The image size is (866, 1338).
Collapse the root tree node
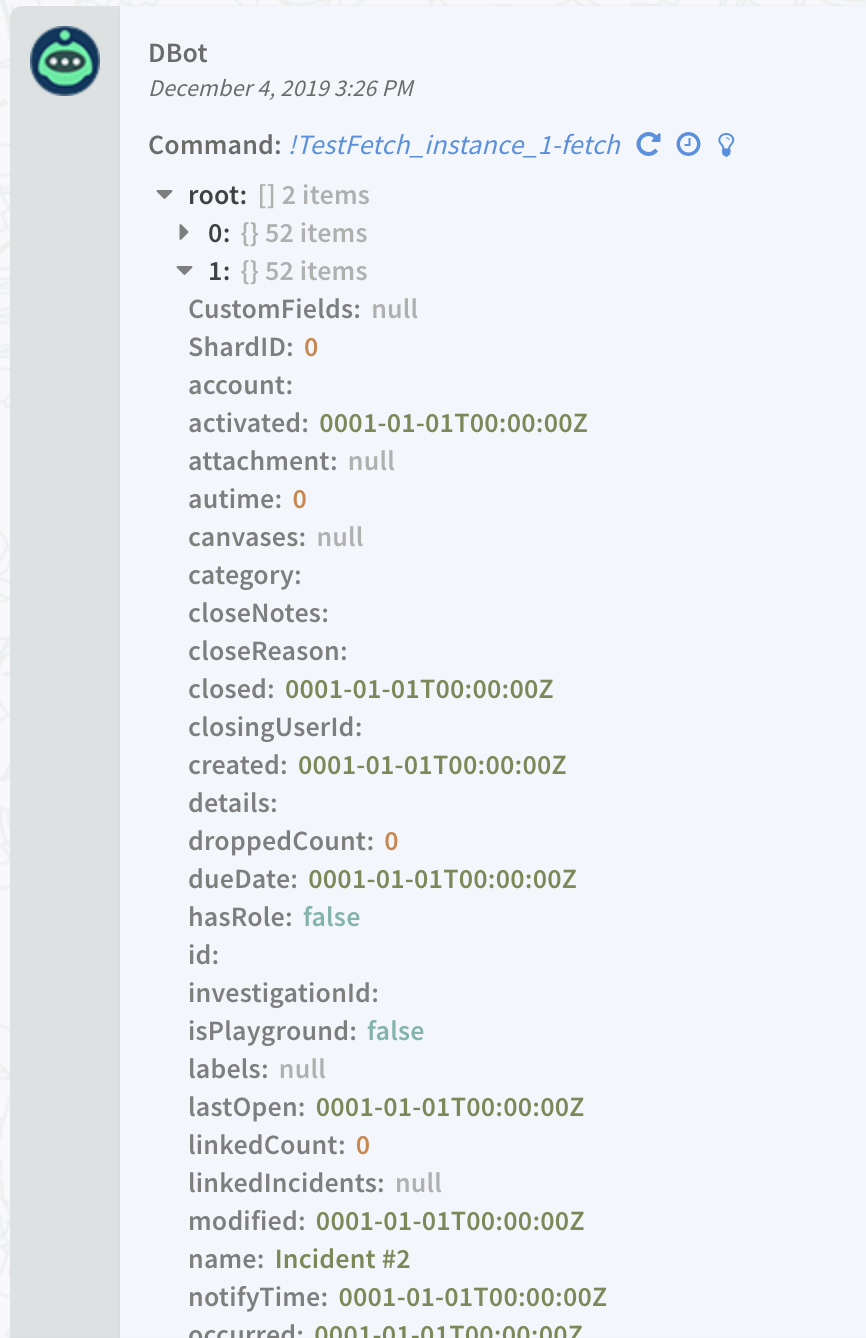[x=165, y=195]
